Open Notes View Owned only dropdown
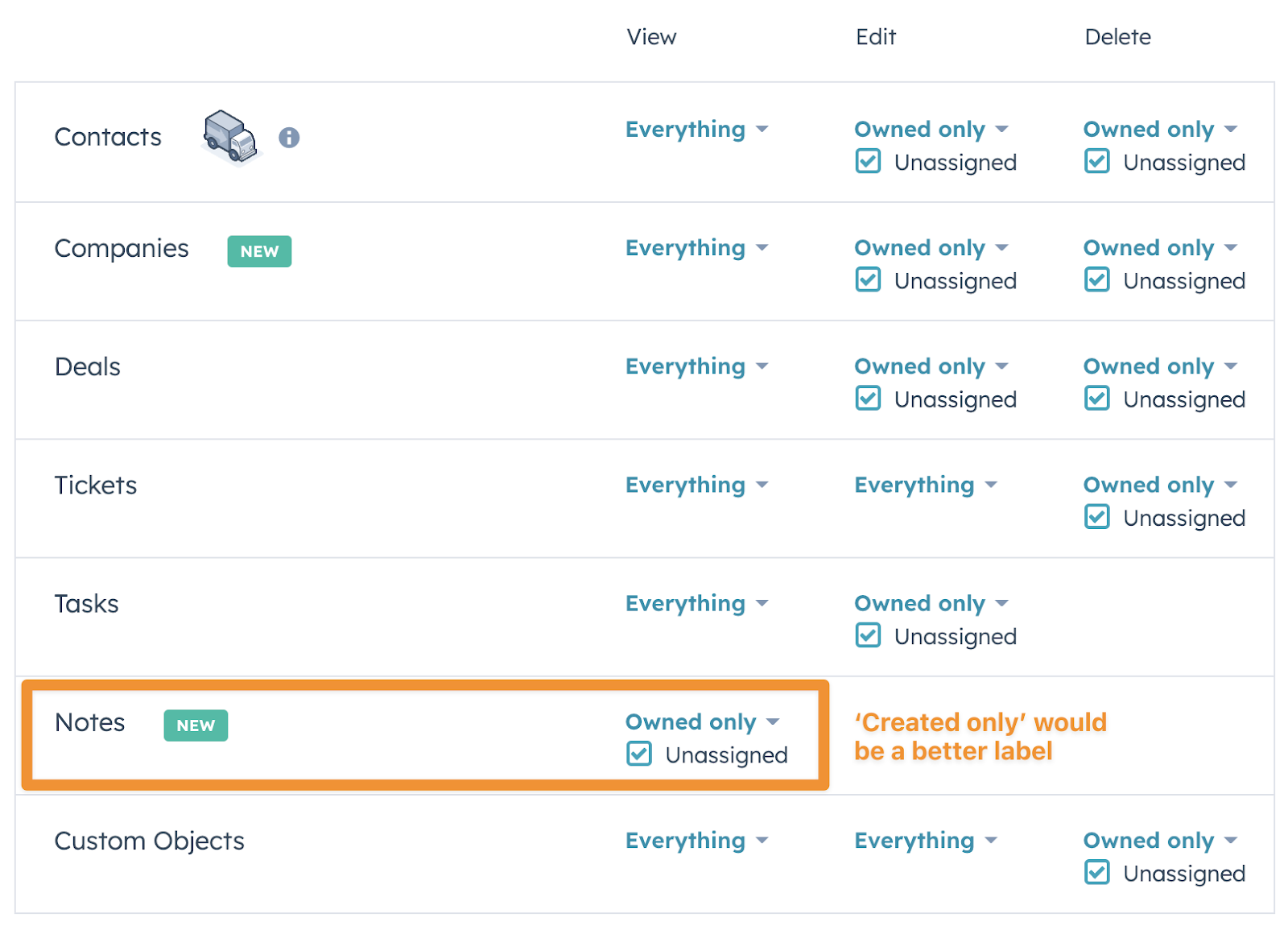This screenshot has height=926, width=1288. [x=702, y=721]
